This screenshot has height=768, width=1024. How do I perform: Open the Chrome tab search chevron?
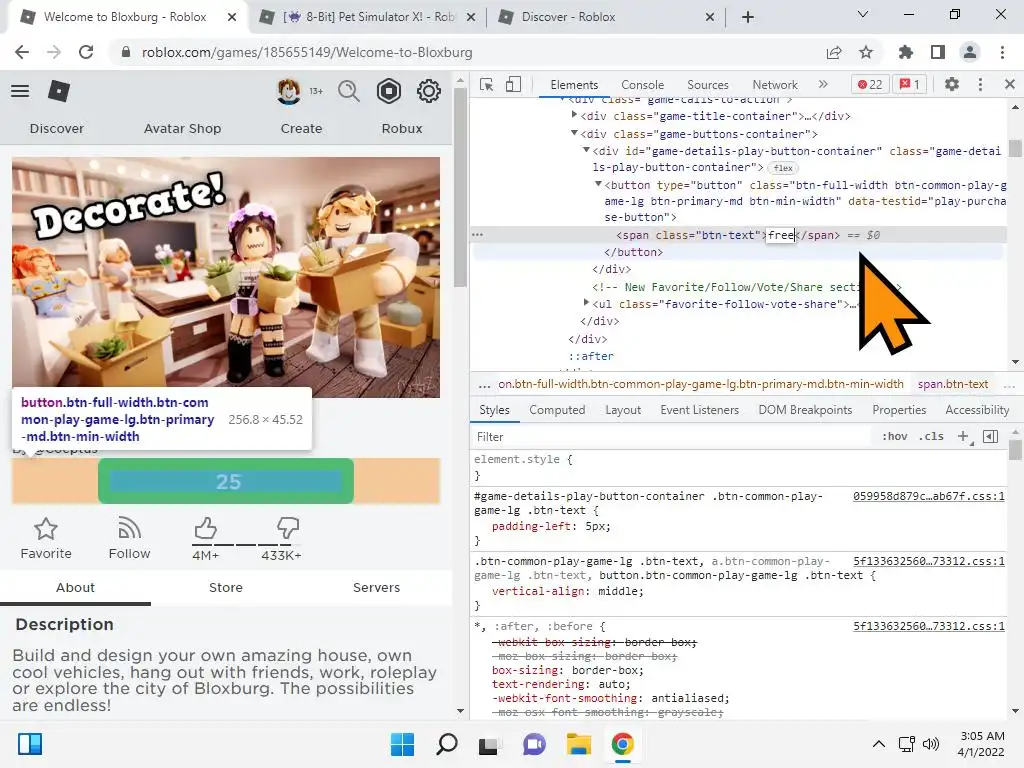[x=863, y=14]
